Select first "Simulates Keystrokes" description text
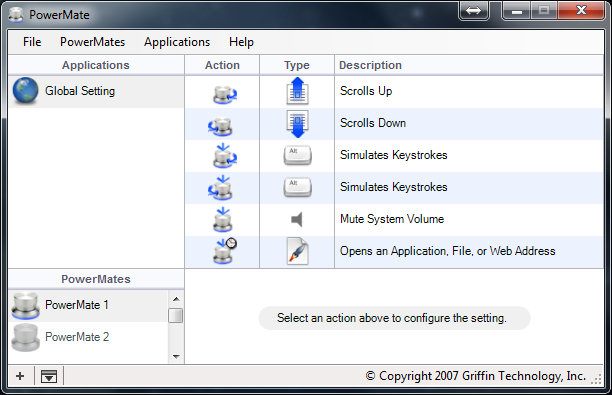The height and width of the screenshot is (395, 612). coord(393,155)
